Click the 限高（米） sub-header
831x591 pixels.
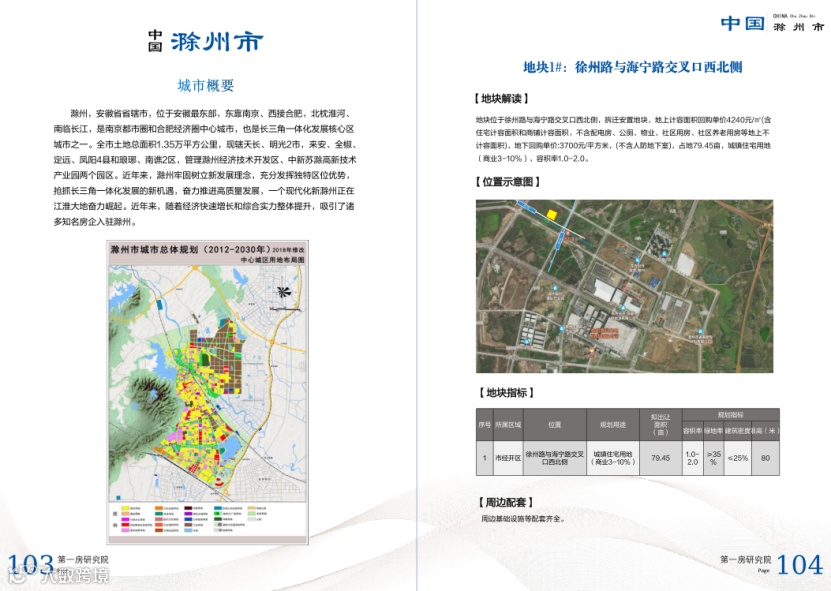coord(765,431)
